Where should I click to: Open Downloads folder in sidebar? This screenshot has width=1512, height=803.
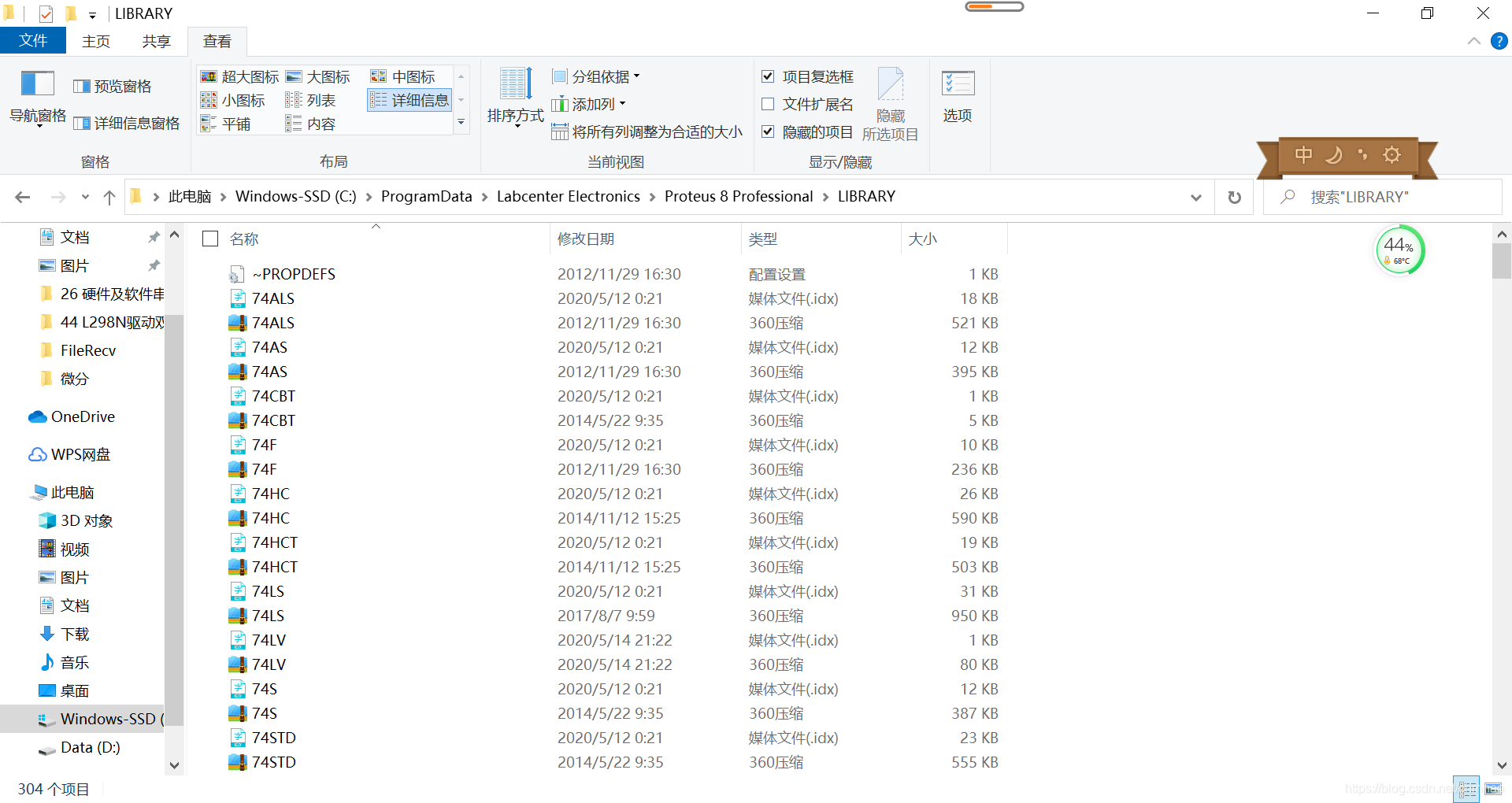pos(64,634)
